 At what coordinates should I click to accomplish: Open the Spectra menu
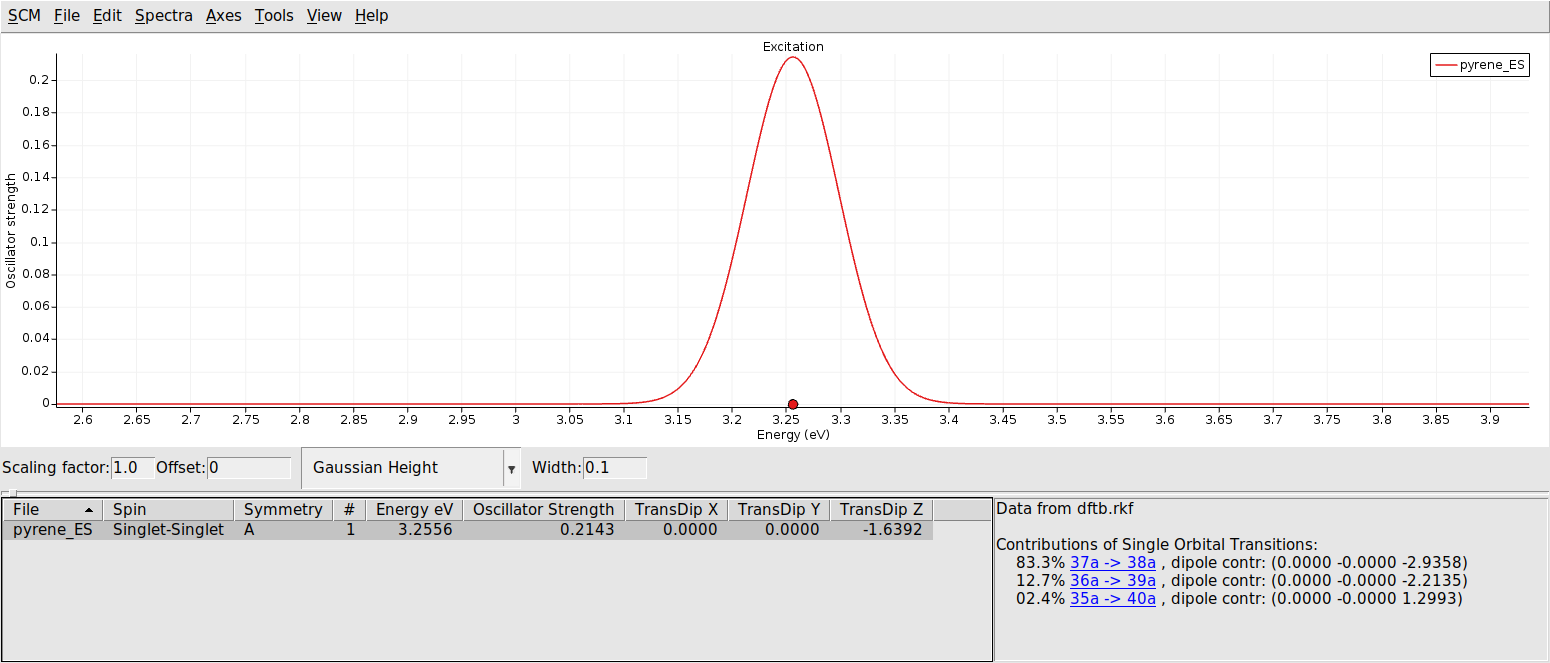(163, 15)
